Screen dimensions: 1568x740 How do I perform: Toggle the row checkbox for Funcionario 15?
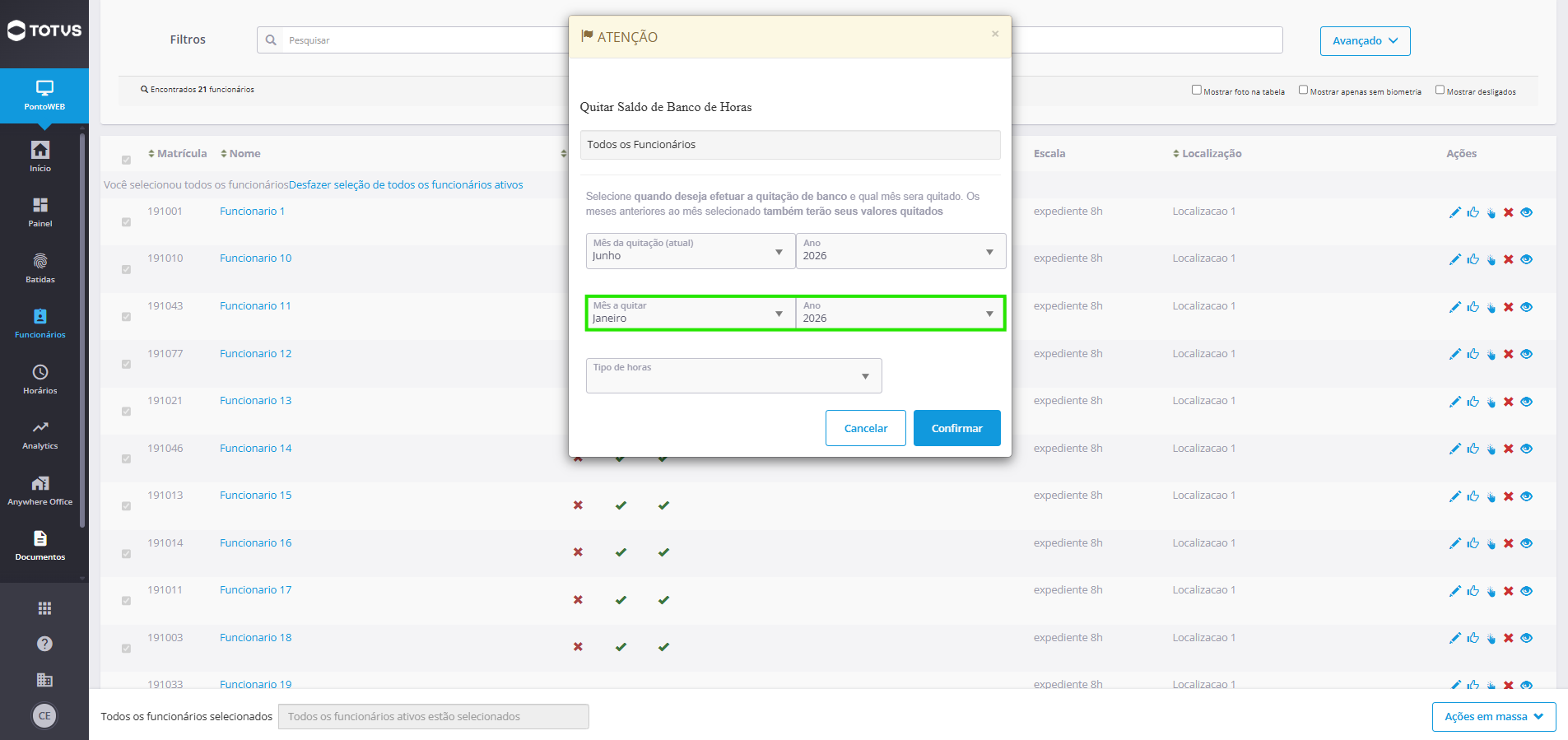[126, 506]
